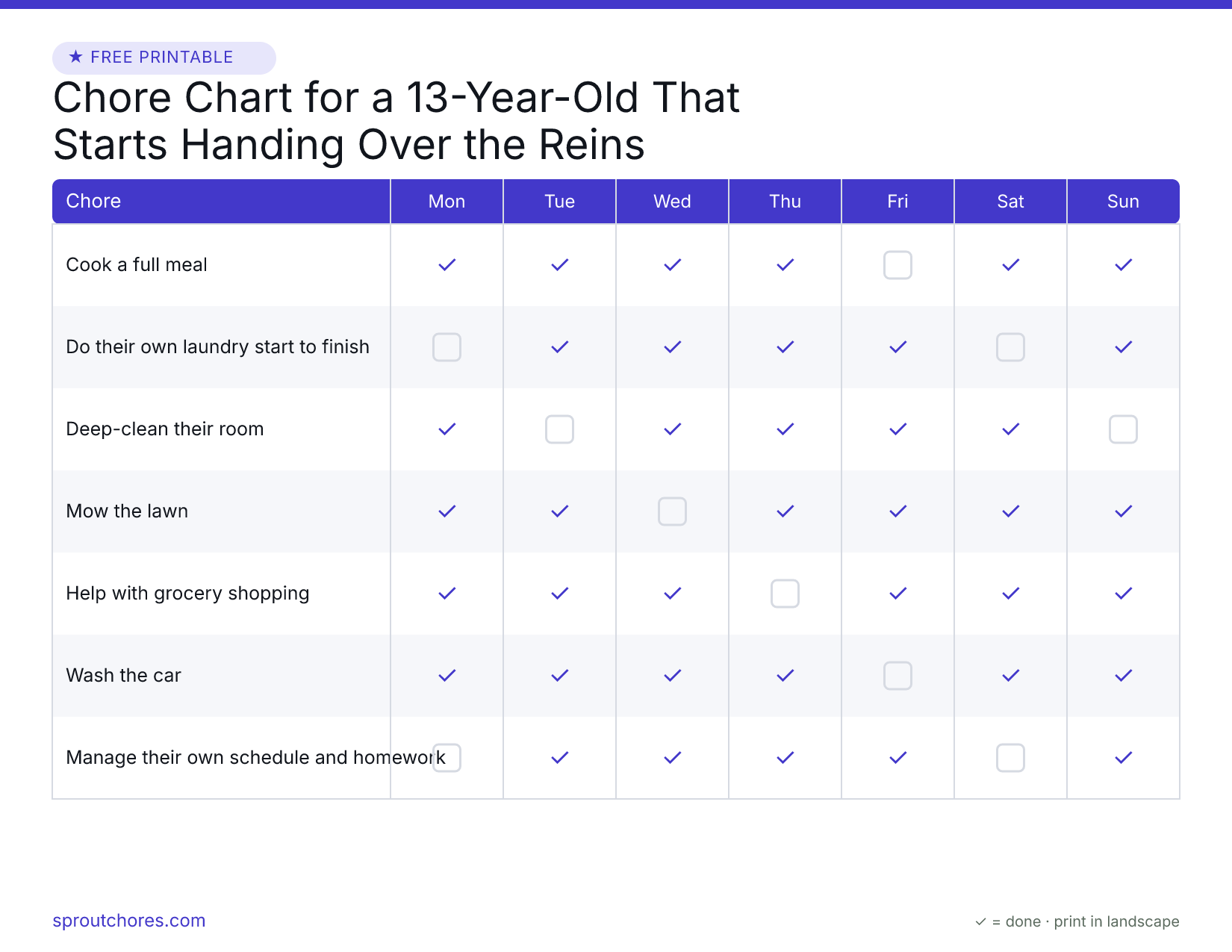Check Mow the lawn Wednesday box

[x=672, y=511]
